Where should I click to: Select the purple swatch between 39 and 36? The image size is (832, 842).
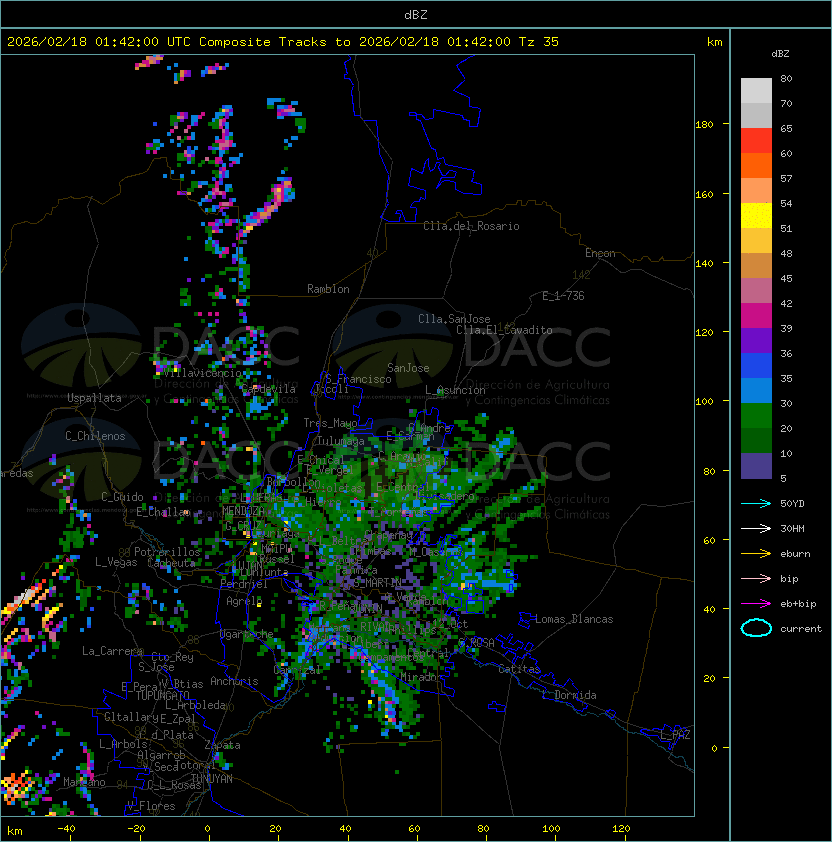756,340
